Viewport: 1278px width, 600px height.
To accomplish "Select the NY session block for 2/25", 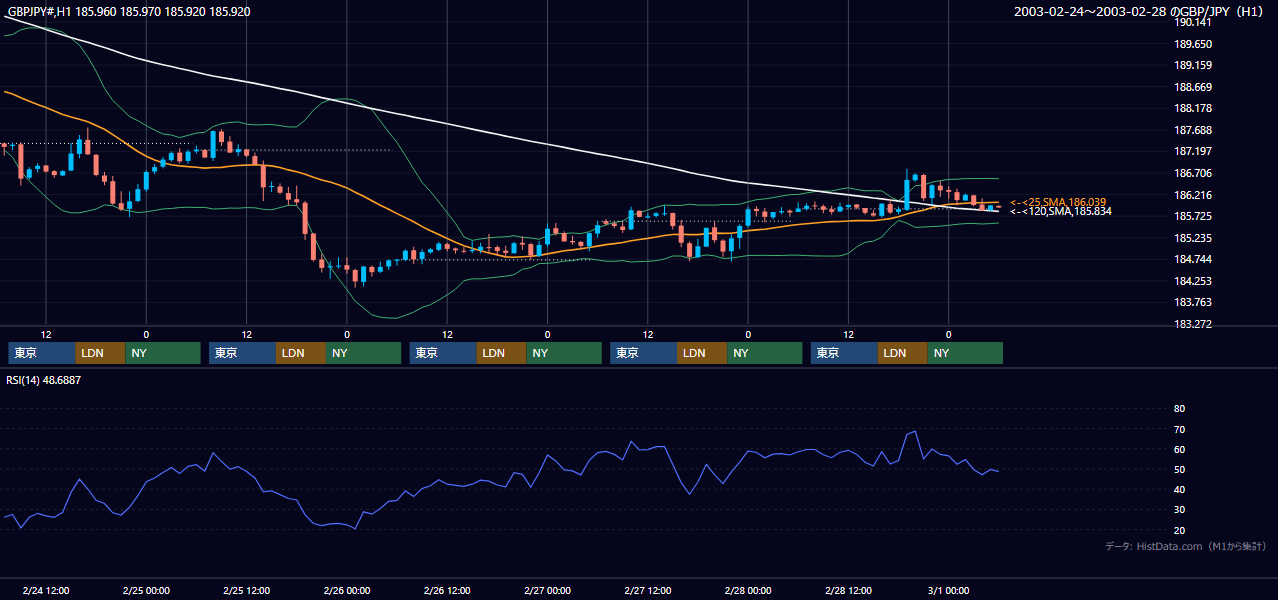I will [364, 353].
